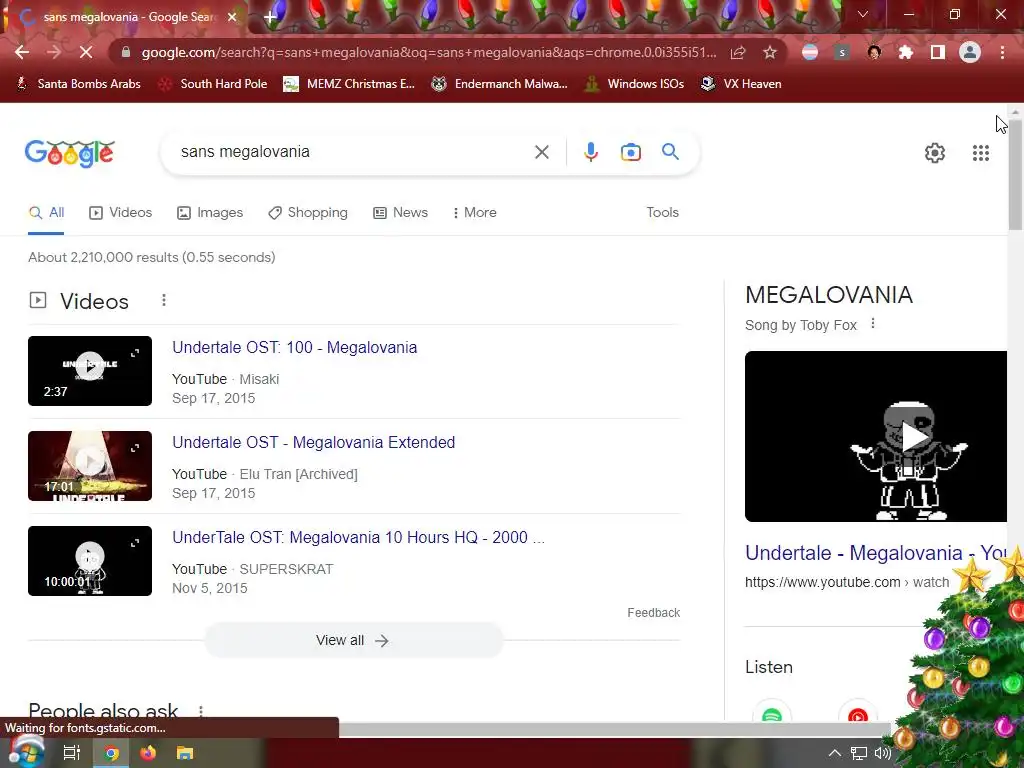Bookmark this page with star icon
This screenshot has width=1024, height=768.
[x=770, y=52]
